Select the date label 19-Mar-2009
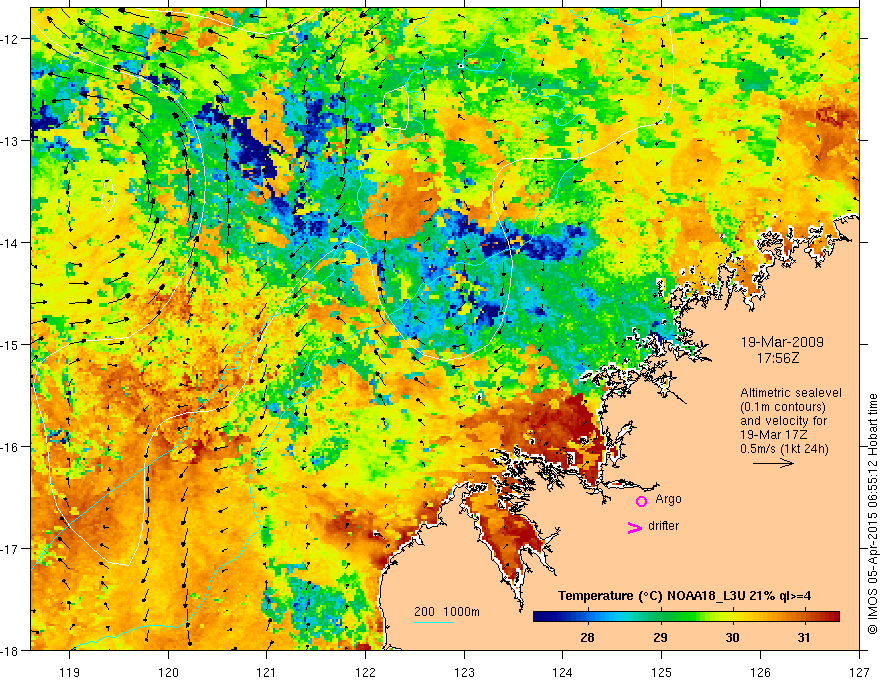 click(x=782, y=342)
